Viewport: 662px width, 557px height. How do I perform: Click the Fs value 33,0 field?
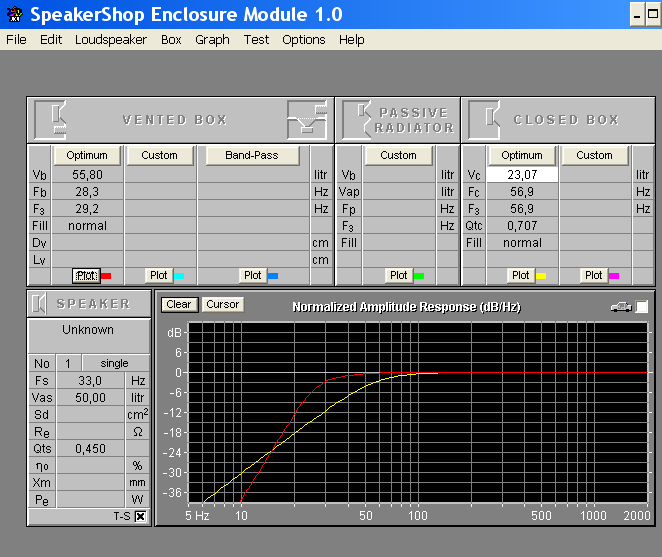90,381
